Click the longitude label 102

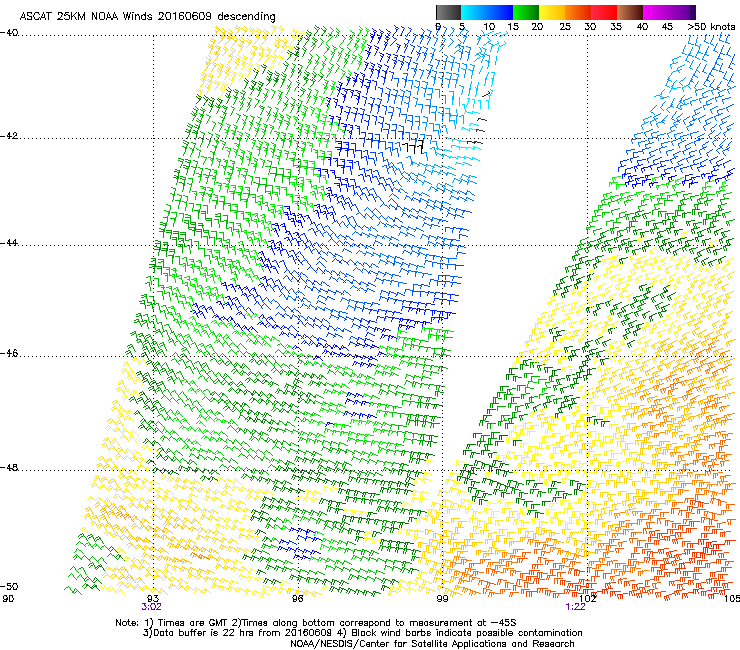coord(588,599)
